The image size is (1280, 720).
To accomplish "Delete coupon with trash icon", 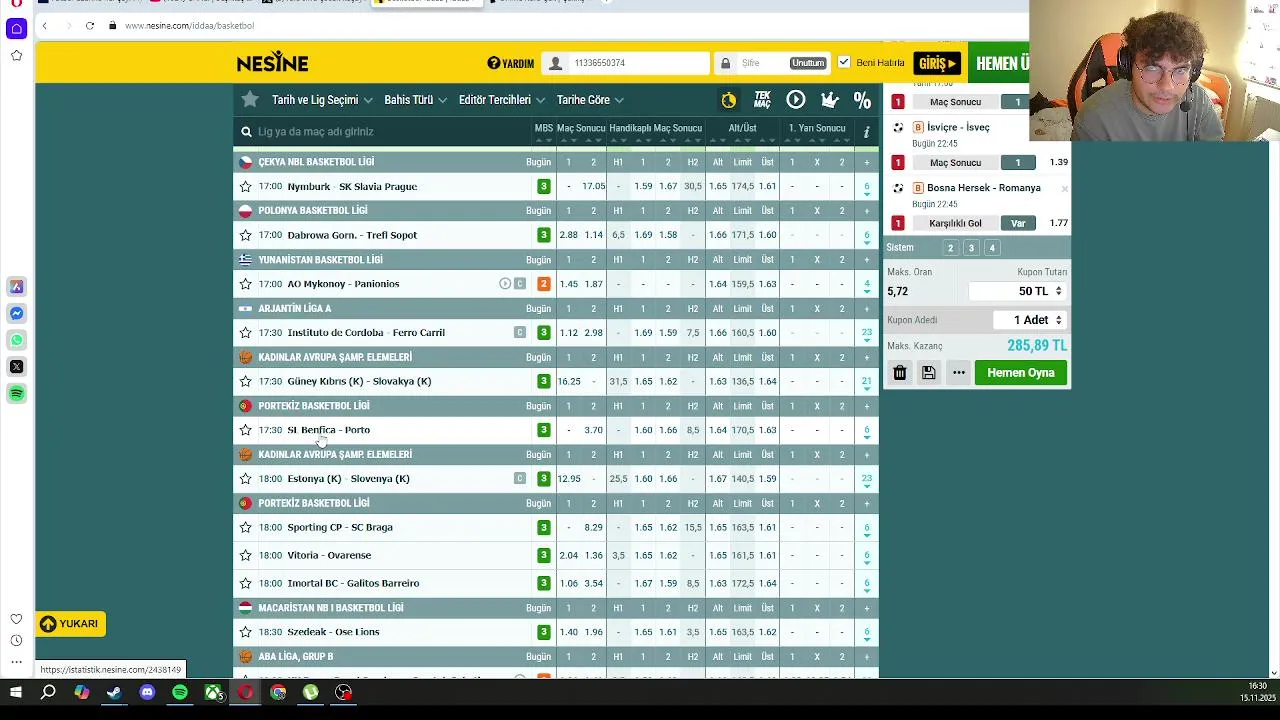I will [900, 372].
